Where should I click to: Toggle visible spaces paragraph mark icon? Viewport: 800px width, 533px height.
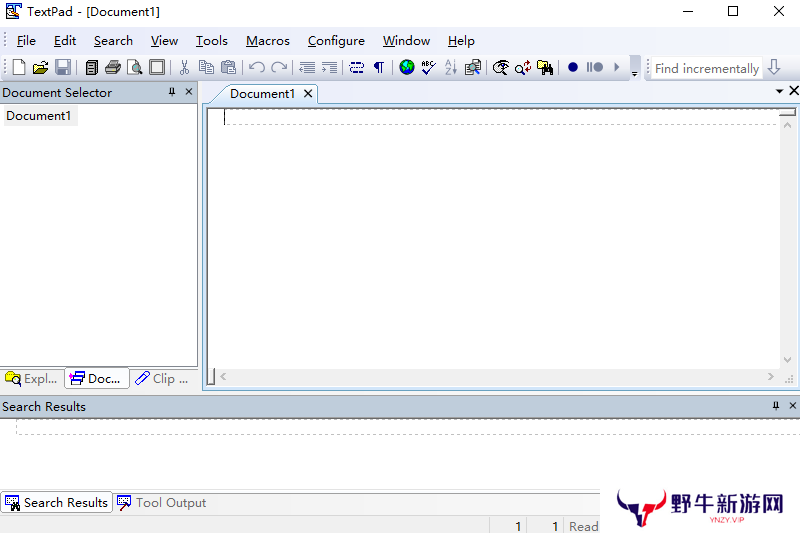point(379,67)
